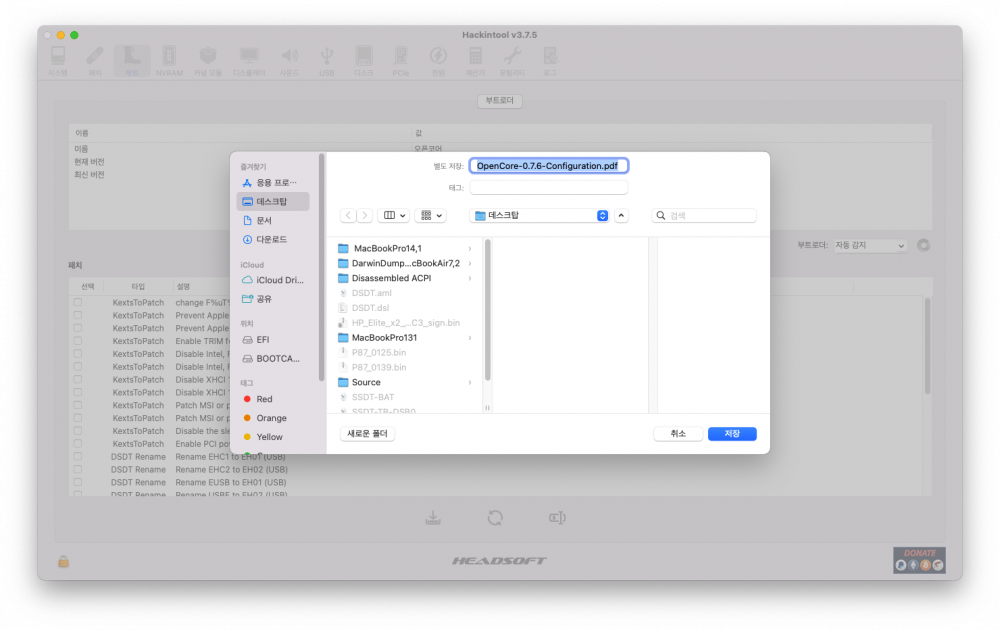Choose the Orange tag

[x=271, y=418]
